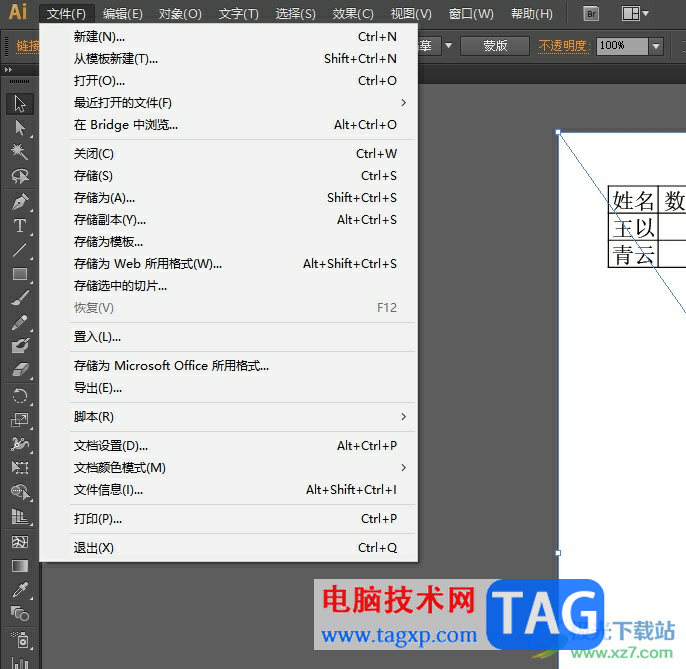
Task: Select the Blob Brush tool
Action: point(20,346)
